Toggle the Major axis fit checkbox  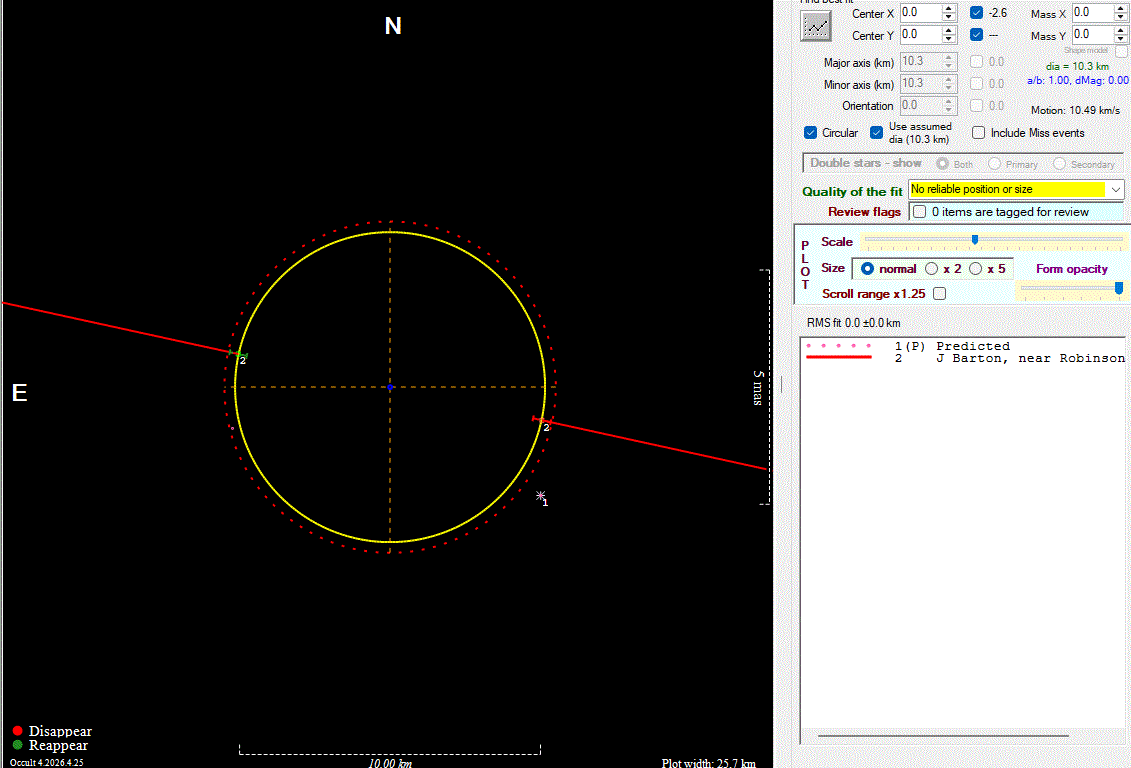pyautogui.click(x=977, y=62)
